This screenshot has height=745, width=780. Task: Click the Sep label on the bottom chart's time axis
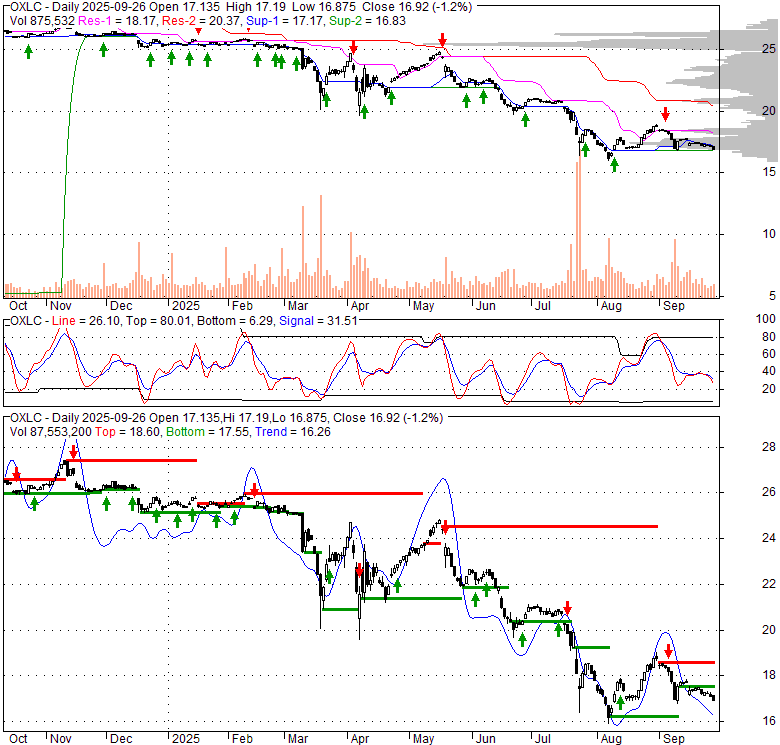[674, 739]
